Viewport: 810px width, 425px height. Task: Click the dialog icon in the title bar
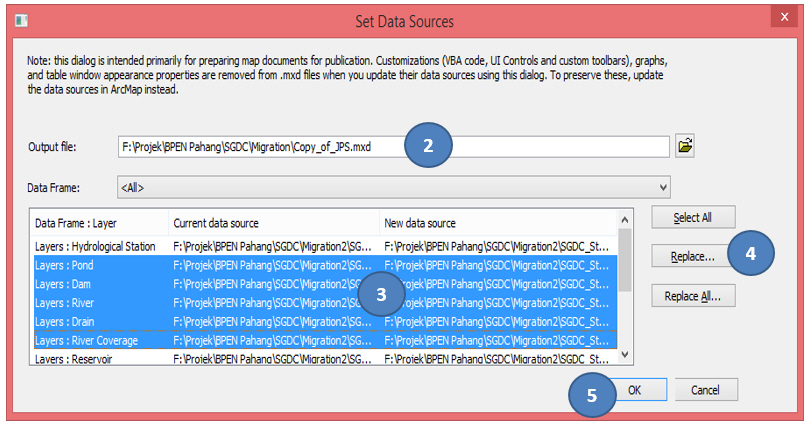tap(22, 19)
